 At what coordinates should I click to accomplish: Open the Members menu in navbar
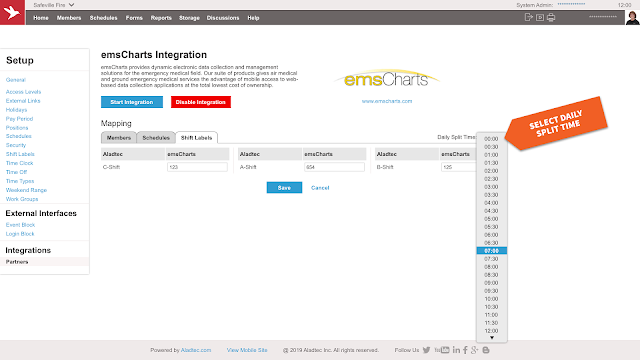pyautogui.click(x=69, y=18)
